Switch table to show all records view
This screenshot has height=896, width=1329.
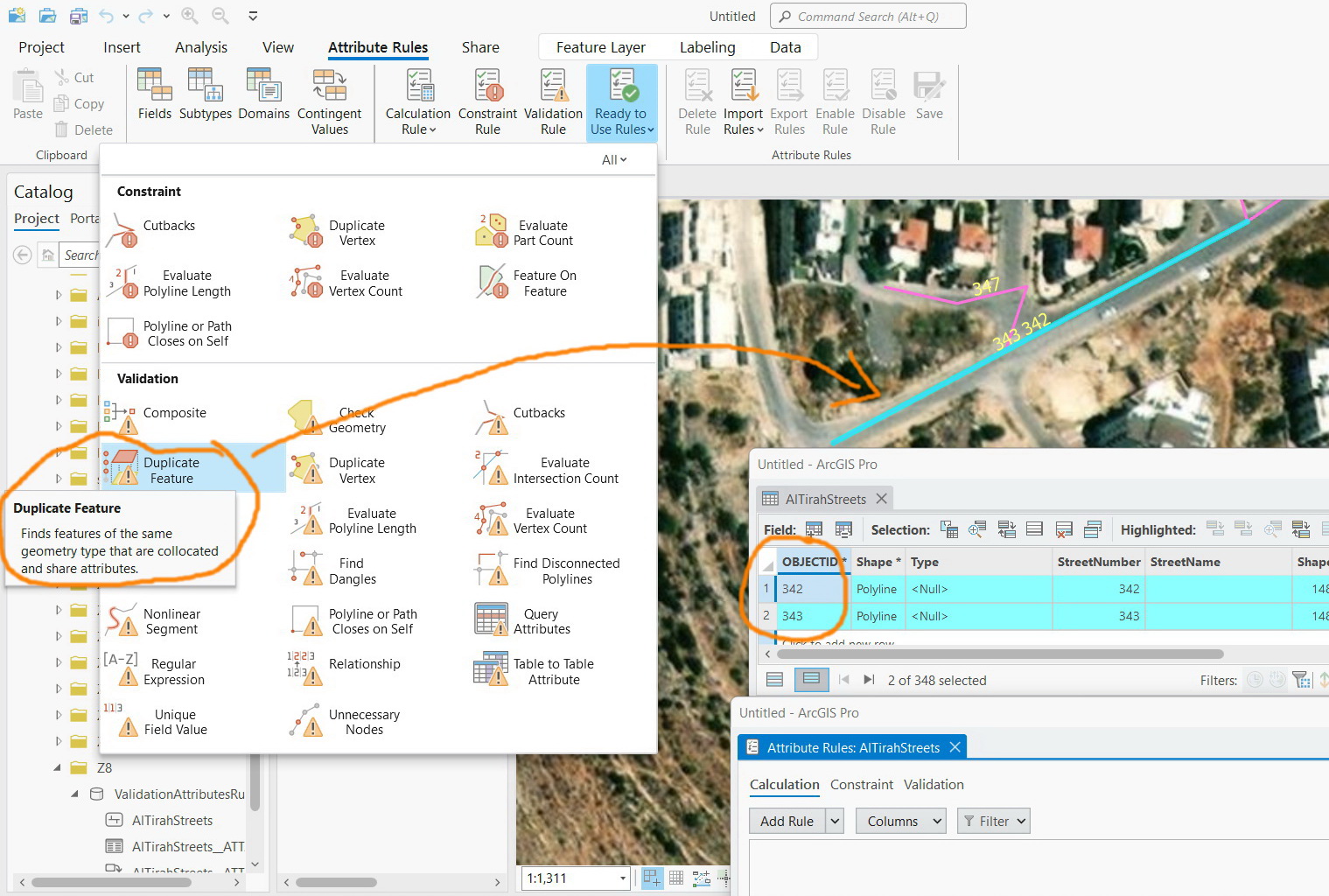point(774,679)
